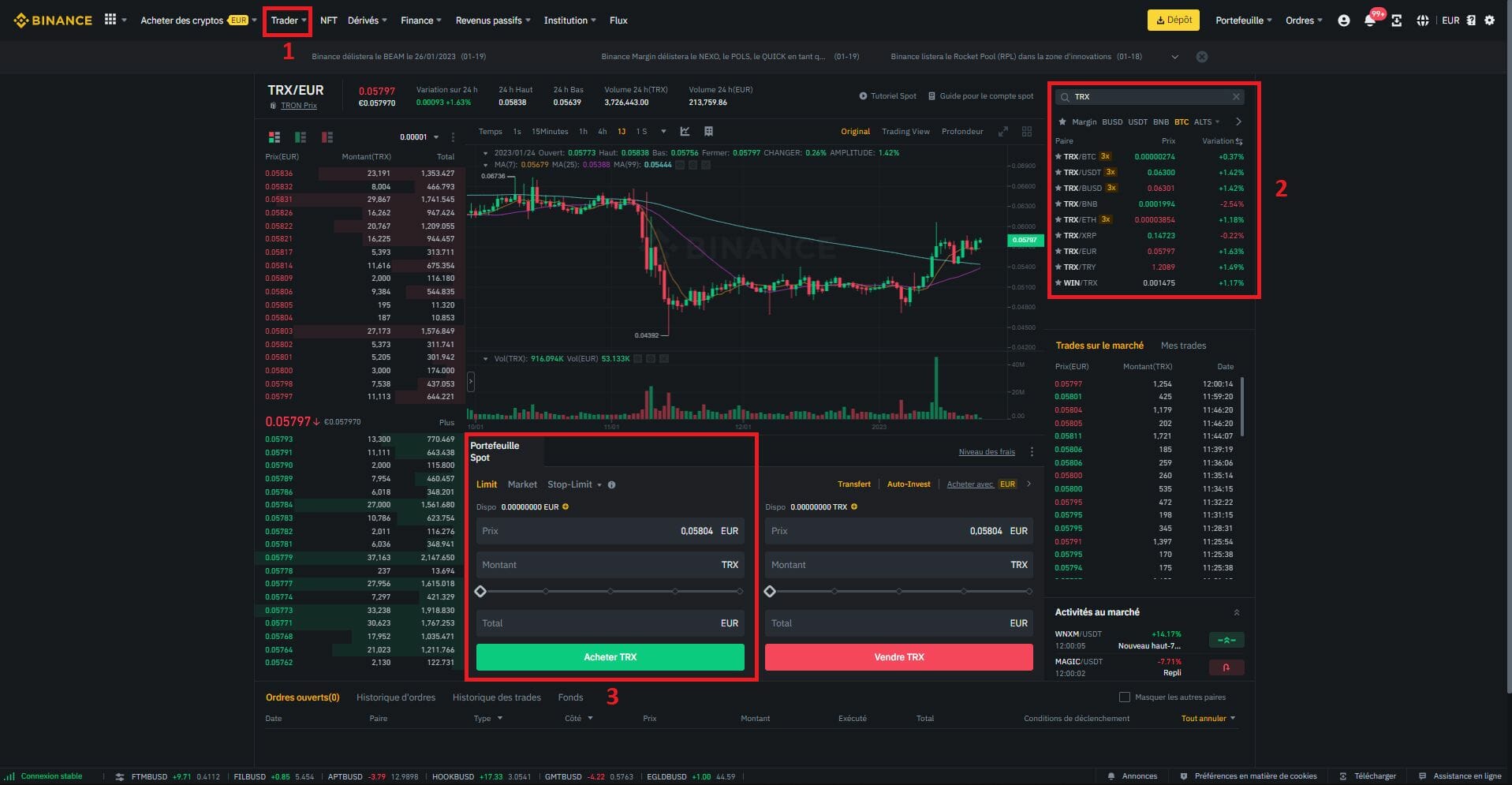Open the Trader dropdown menu
The image size is (1512, 785).
pos(289,21)
